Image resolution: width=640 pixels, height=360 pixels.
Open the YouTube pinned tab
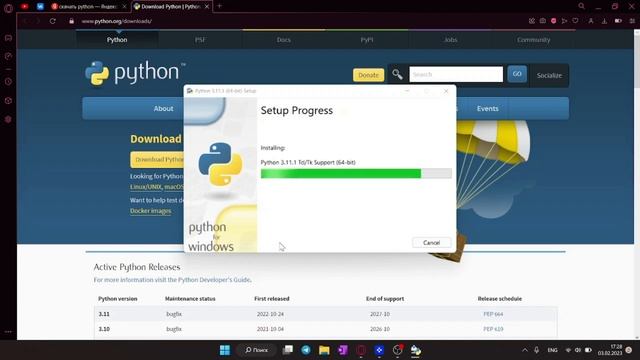24,6
